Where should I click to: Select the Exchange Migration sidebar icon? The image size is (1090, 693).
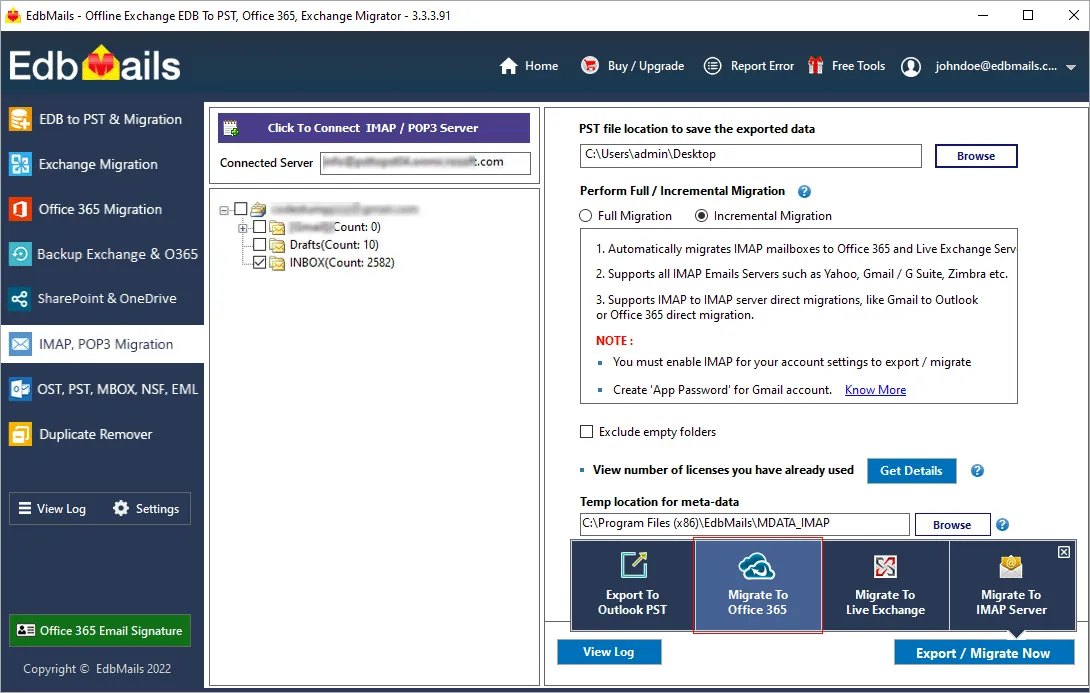100,164
